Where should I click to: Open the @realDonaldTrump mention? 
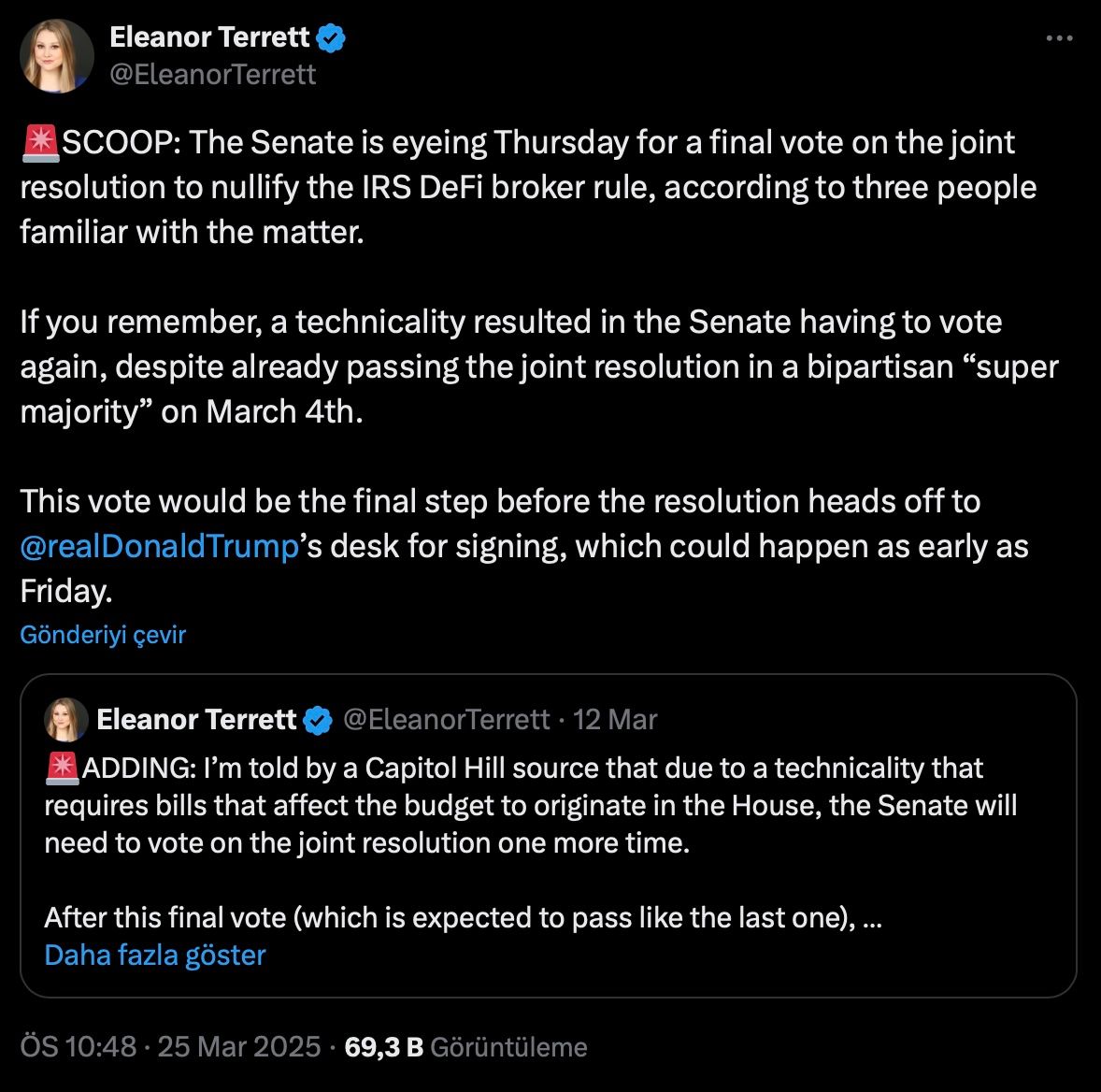click(159, 546)
